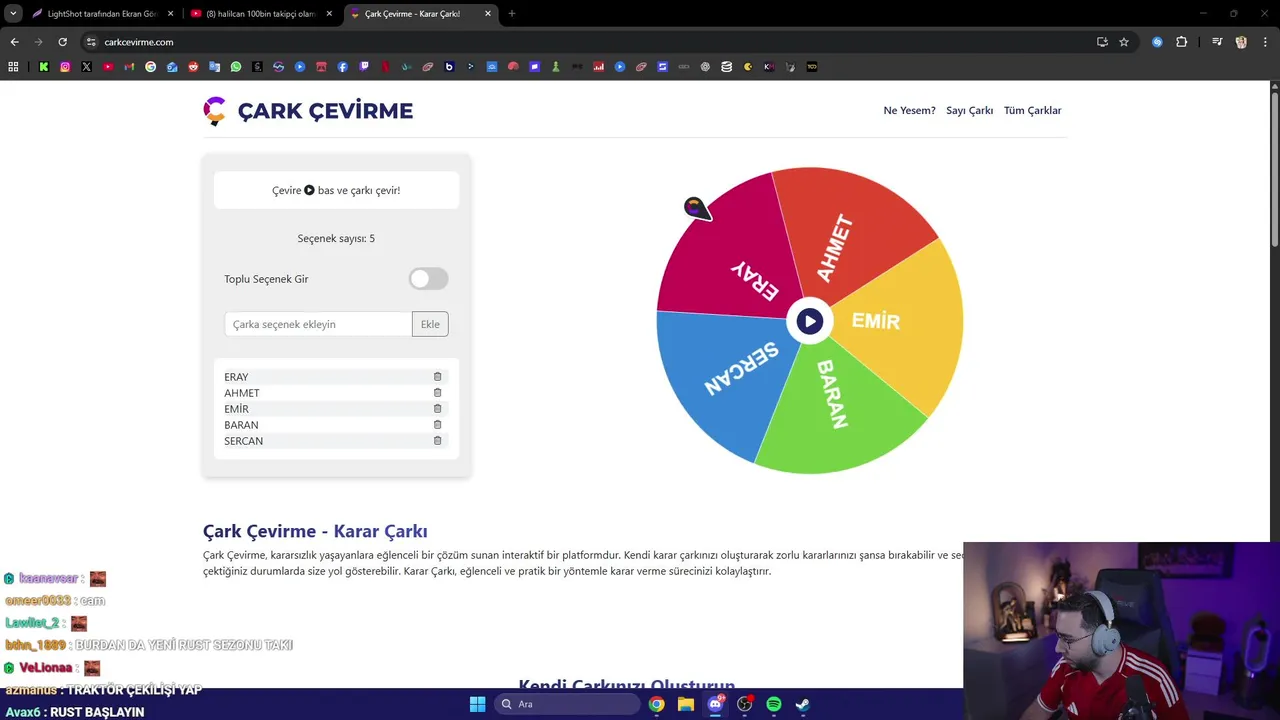Open Discord from the taskbar
1280x720 pixels.
point(715,704)
